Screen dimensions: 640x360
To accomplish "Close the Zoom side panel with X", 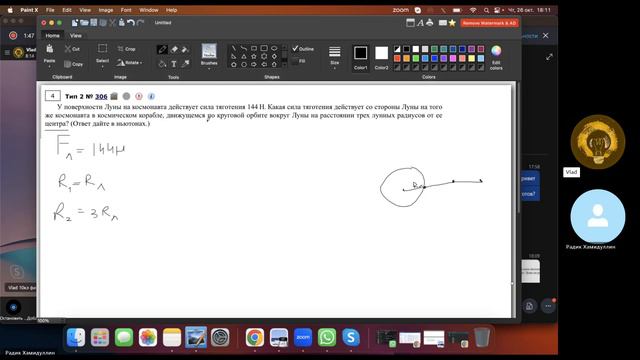I will 546,36.
